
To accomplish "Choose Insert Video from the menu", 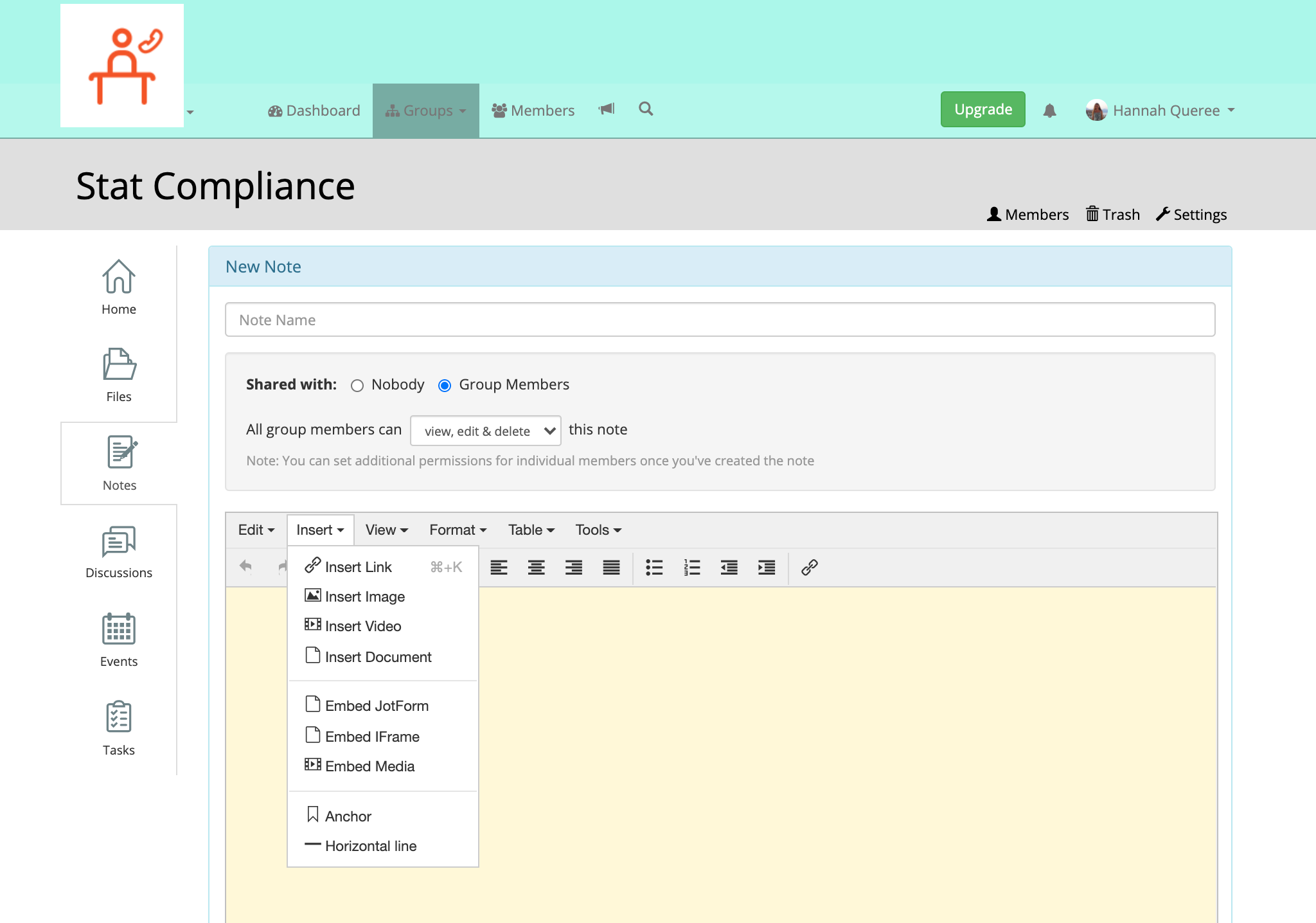I will tap(383, 626).
